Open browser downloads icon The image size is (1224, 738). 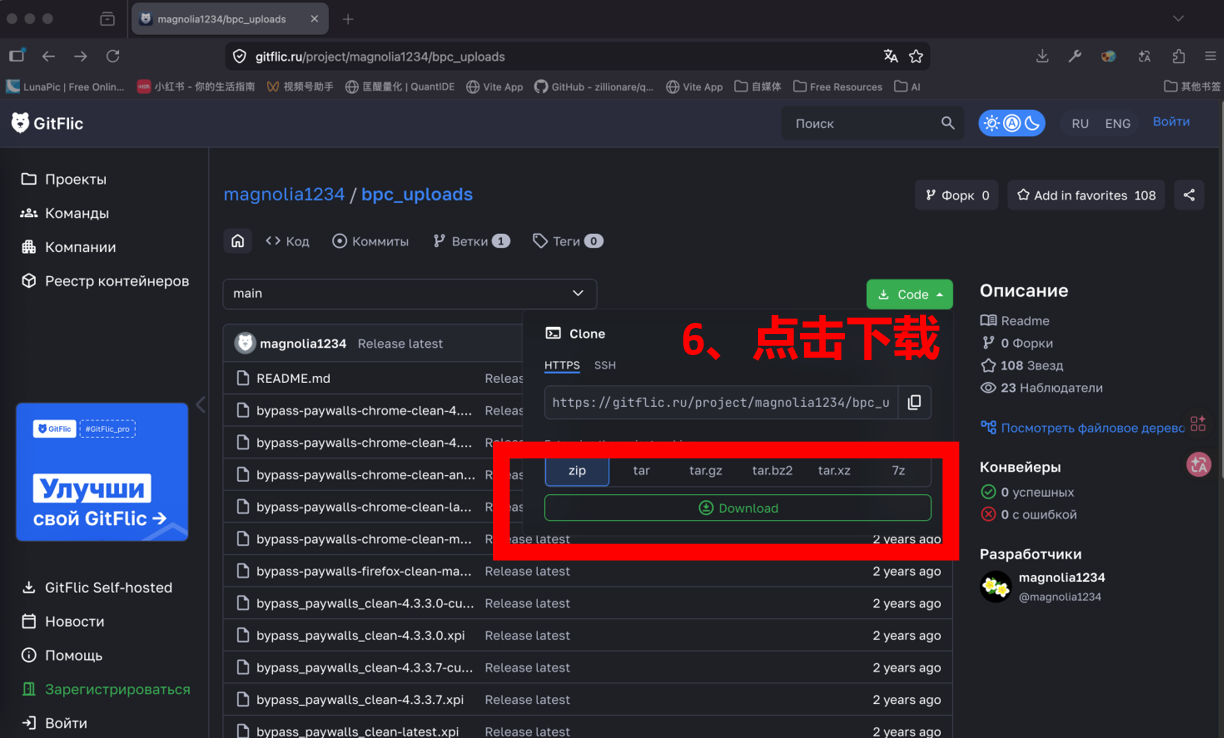pos(1042,56)
